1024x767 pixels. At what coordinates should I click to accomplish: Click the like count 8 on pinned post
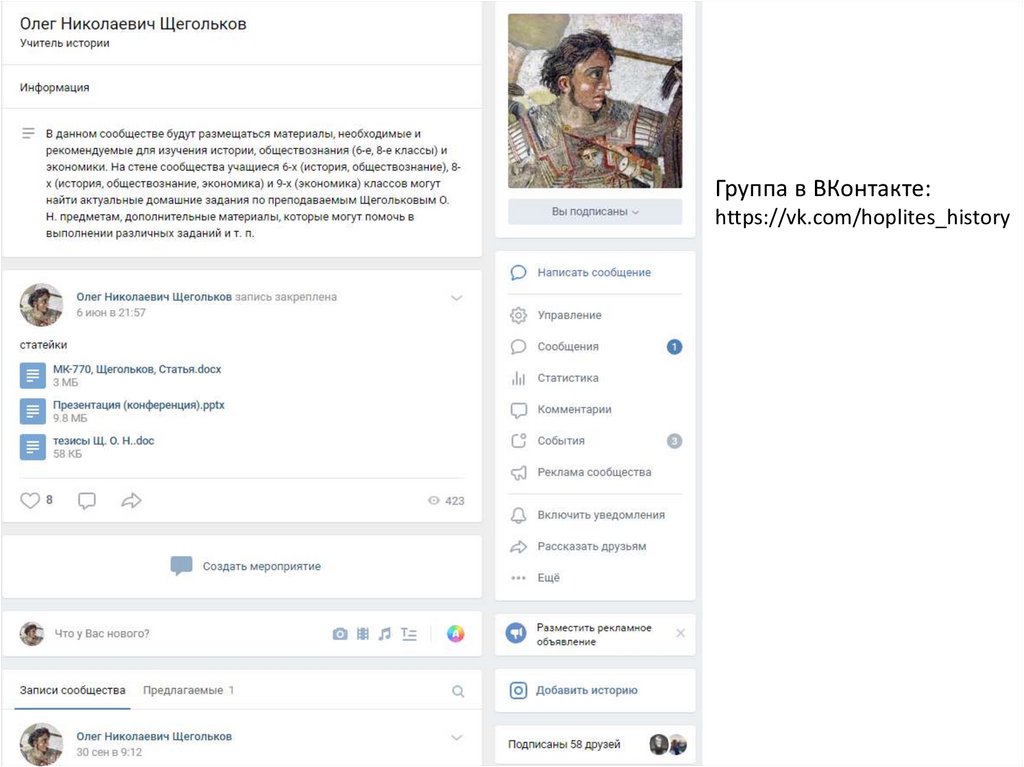(x=49, y=500)
